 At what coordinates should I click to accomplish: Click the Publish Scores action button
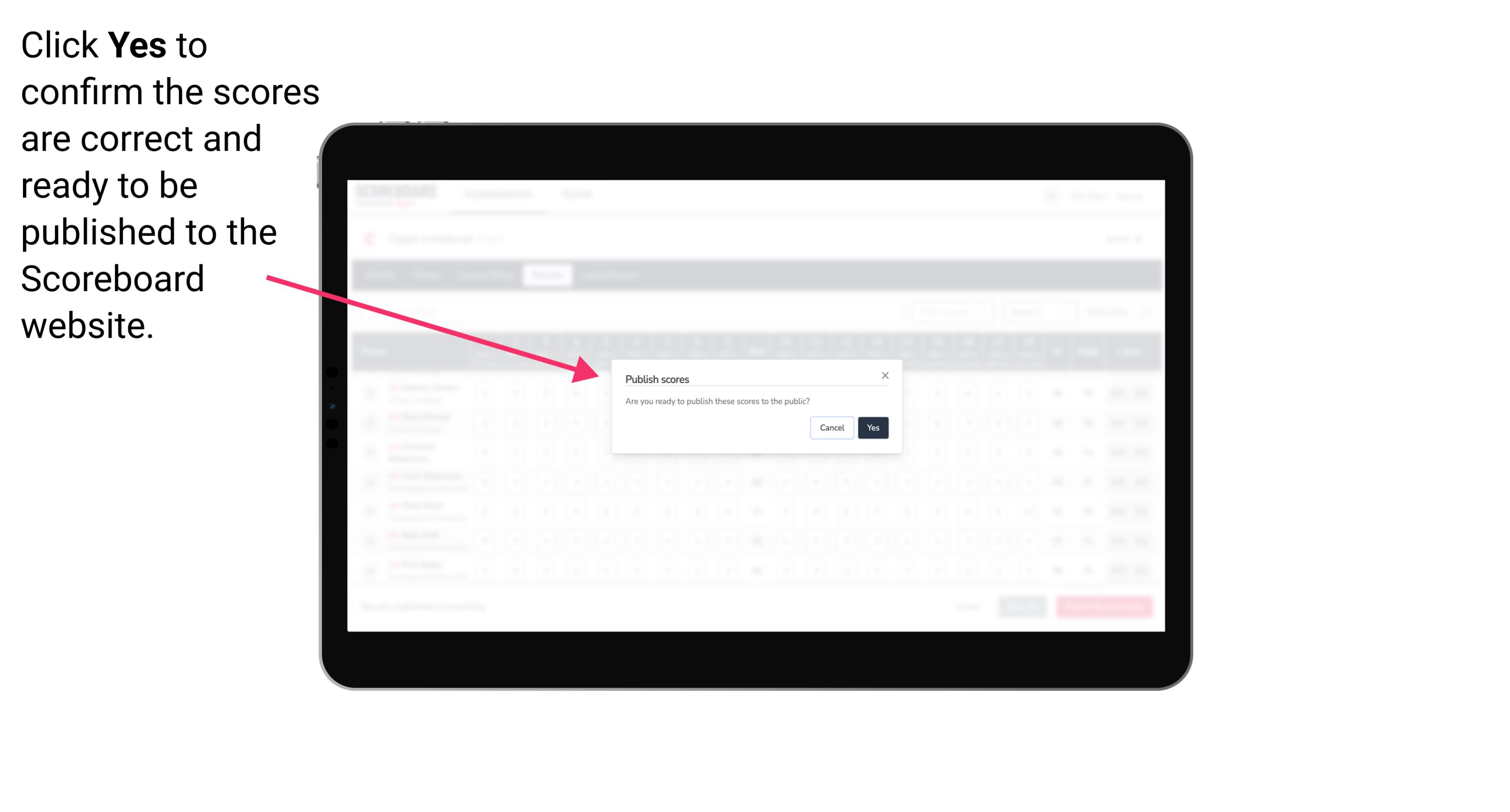click(872, 427)
